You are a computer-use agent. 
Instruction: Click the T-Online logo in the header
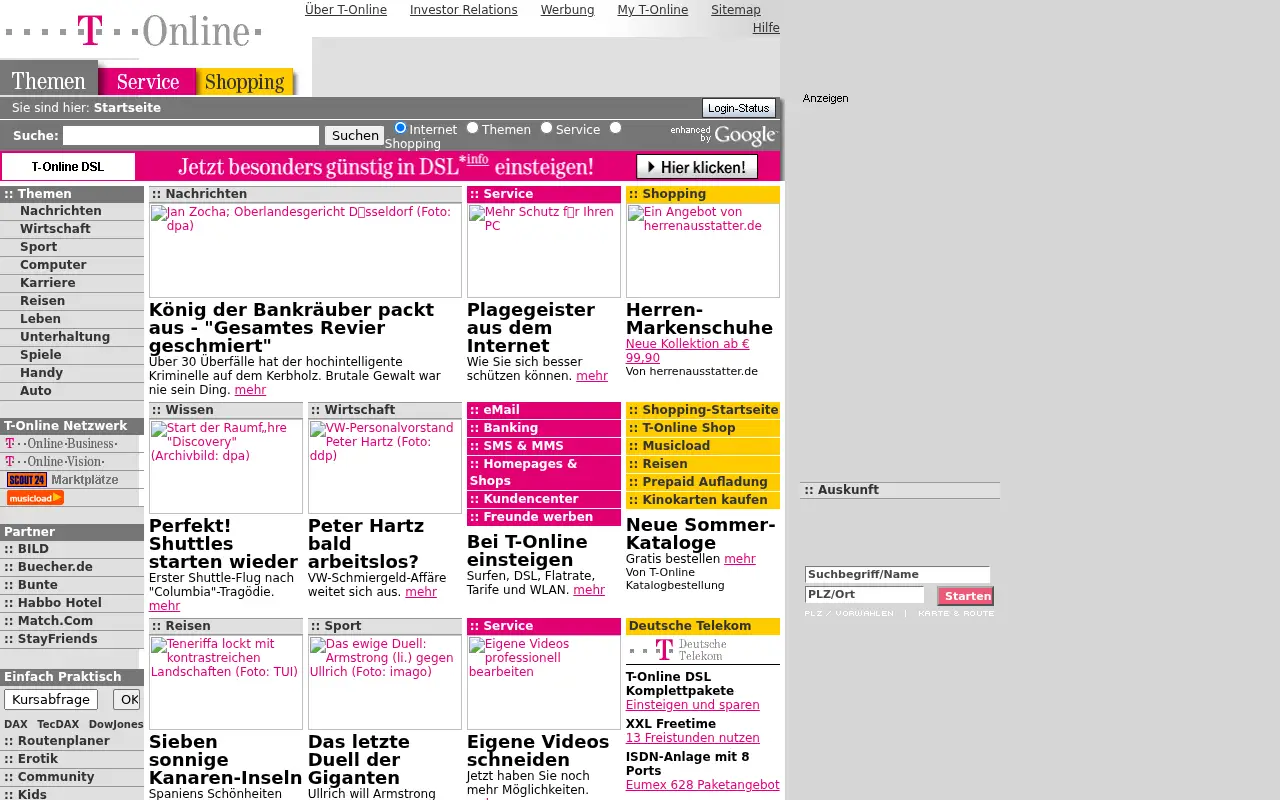(x=133, y=31)
